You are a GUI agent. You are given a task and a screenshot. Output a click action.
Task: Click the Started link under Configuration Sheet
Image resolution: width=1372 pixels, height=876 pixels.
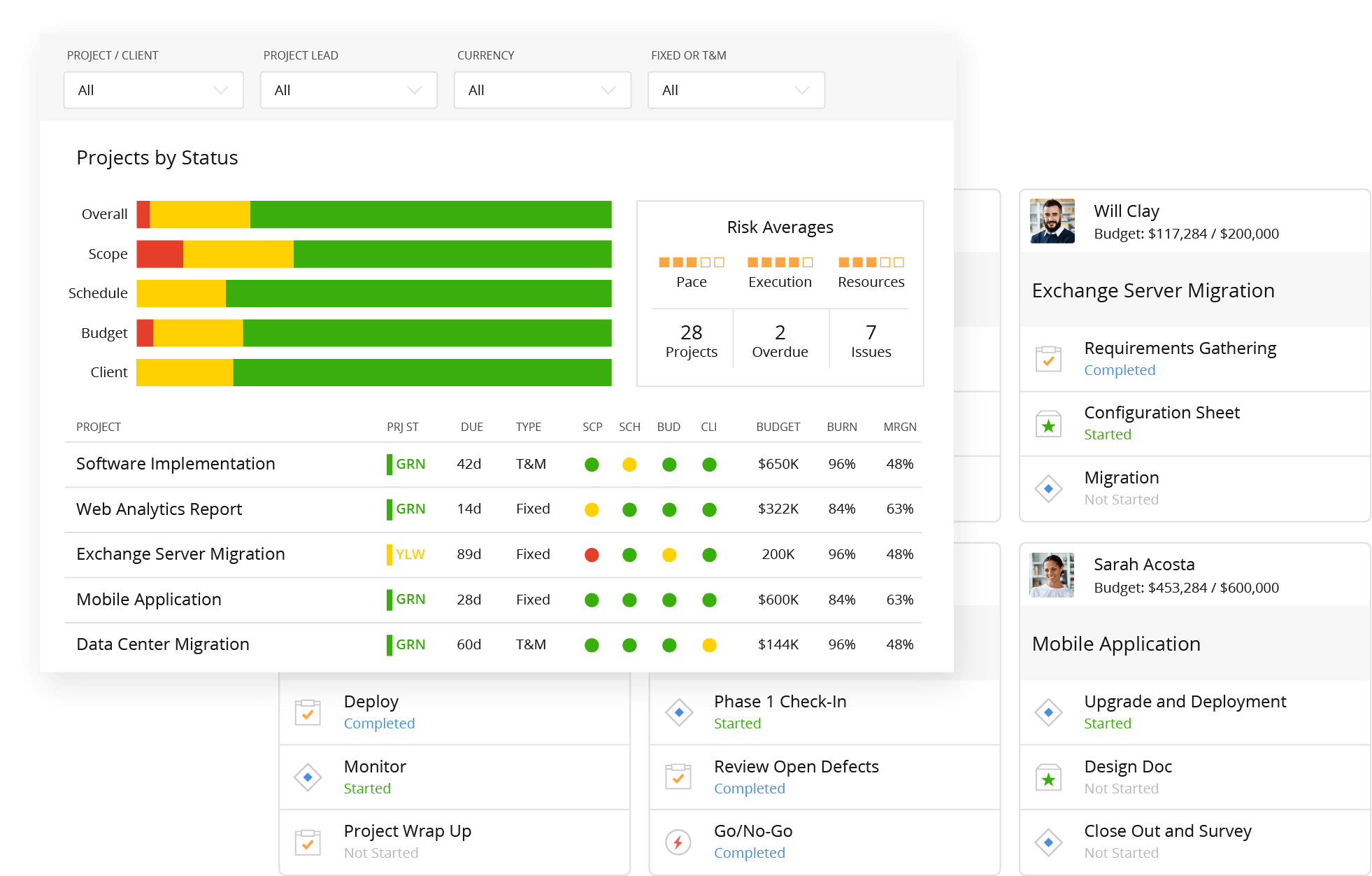point(1107,434)
